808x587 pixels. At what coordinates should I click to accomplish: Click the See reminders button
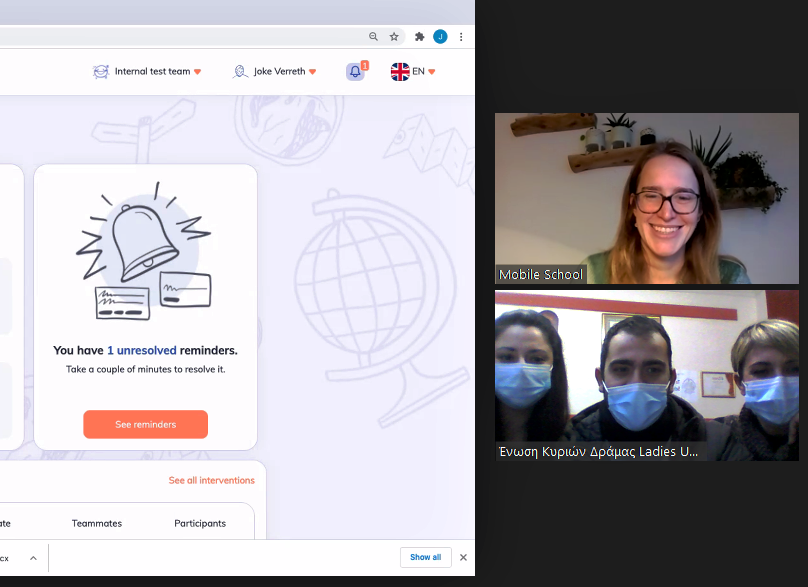coord(145,424)
